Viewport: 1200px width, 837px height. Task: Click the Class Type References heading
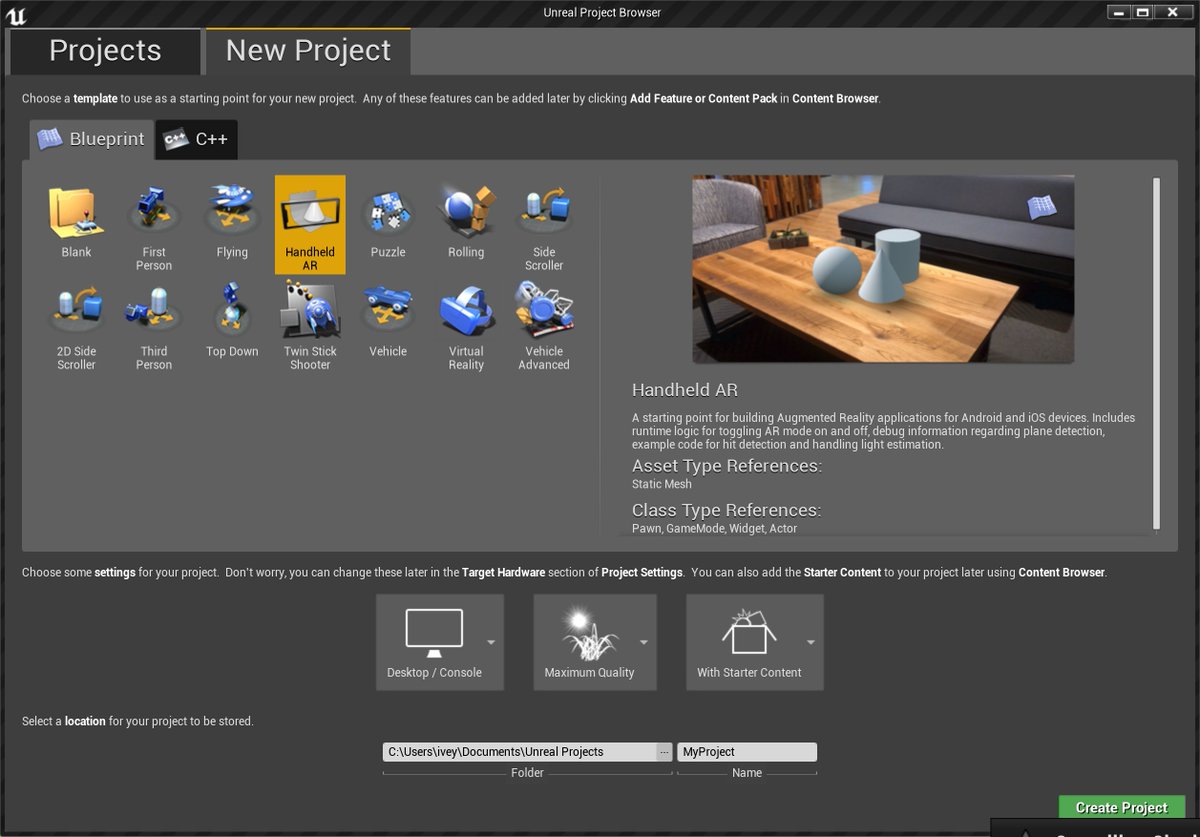click(x=727, y=510)
